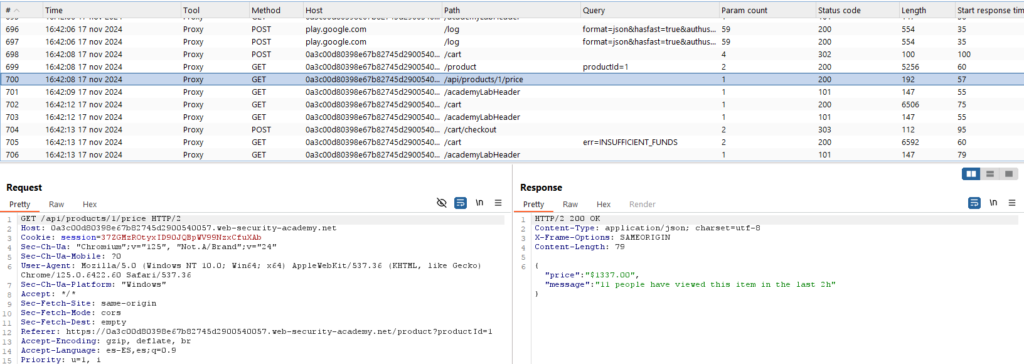Select row 696 play.google.com /log
The height and width of the screenshot is (364, 1024).
pyautogui.click(x=512, y=29)
